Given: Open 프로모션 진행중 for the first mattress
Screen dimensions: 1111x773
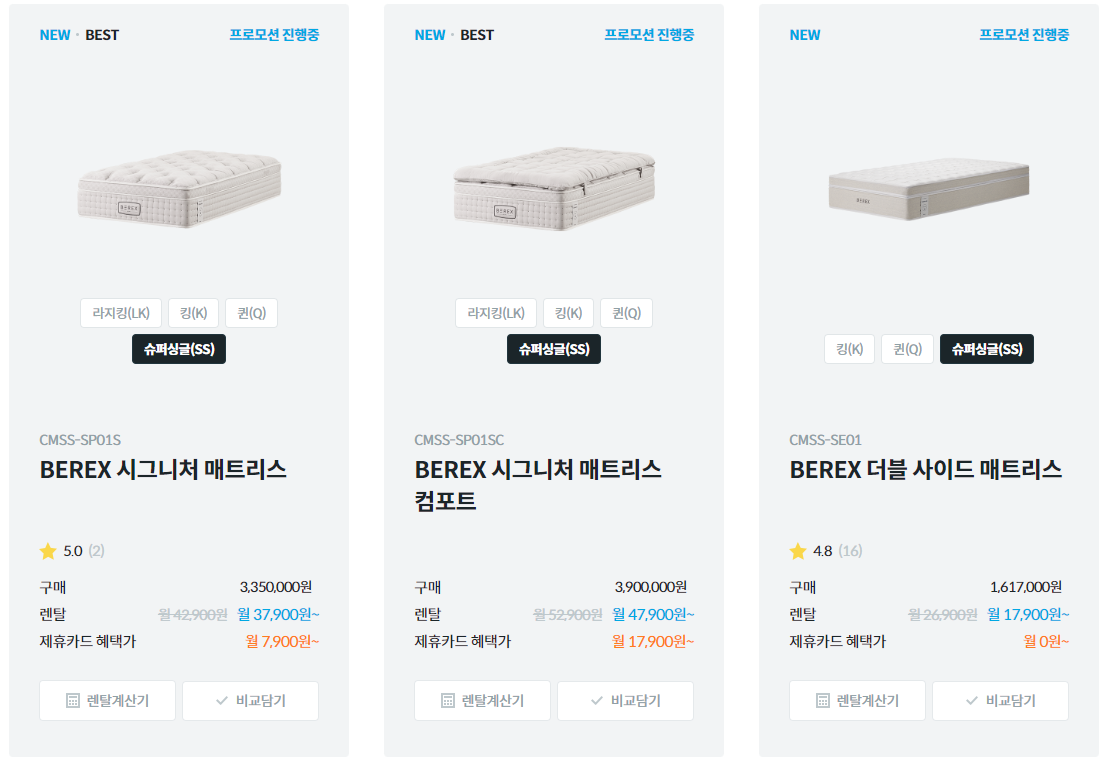Looking at the screenshot, I should [275, 34].
